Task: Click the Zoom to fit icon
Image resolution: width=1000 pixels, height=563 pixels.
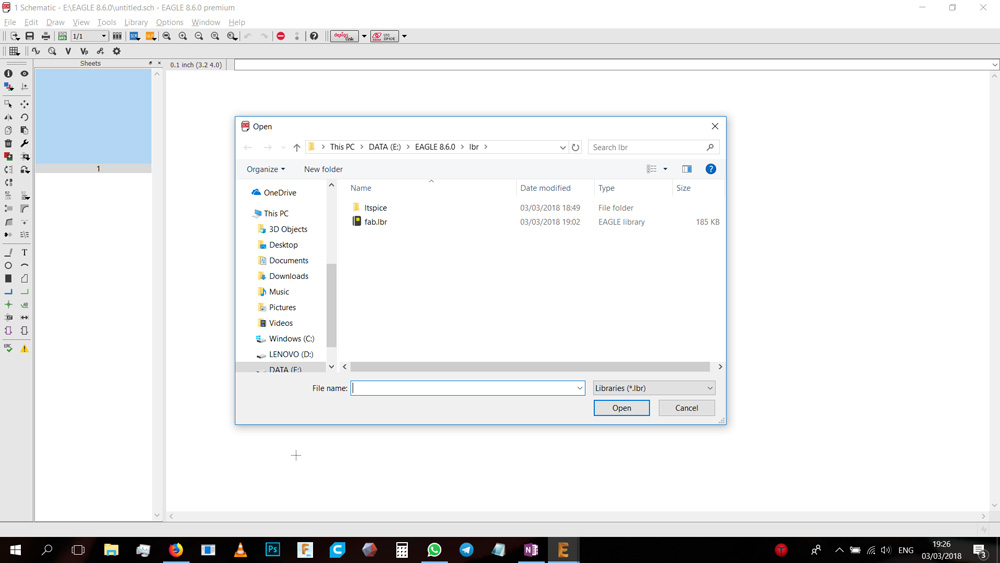Action: [x=166, y=36]
